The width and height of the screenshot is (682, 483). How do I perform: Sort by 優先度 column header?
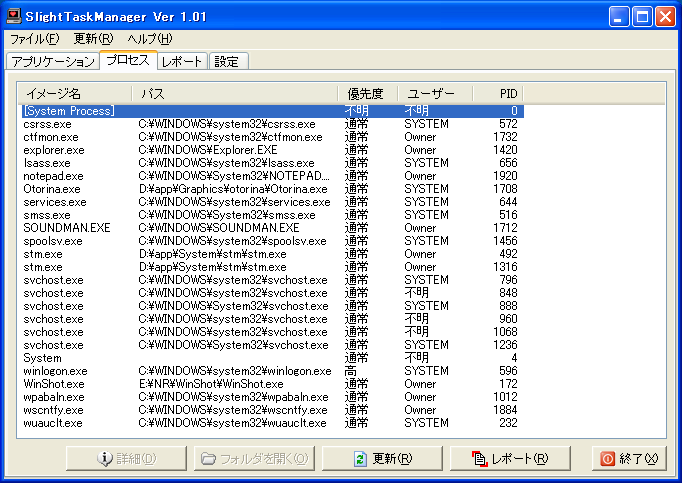[368, 94]
